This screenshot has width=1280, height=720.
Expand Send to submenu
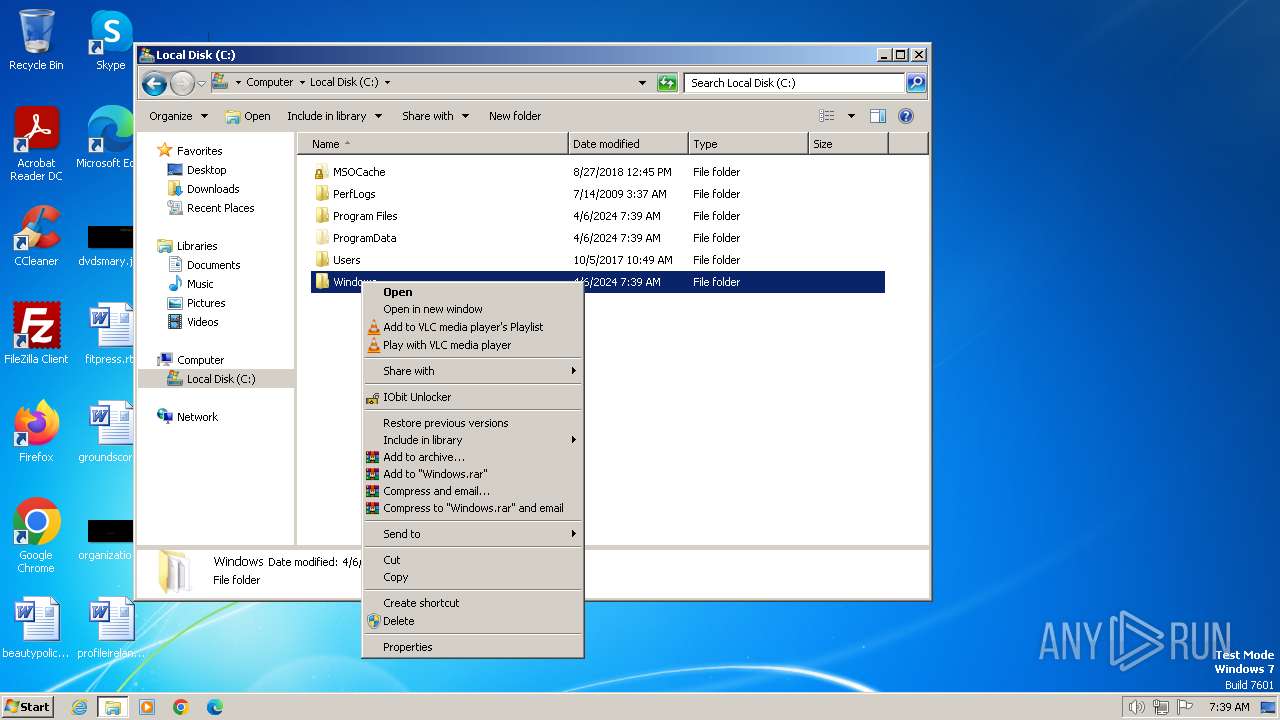pos(472,534)
